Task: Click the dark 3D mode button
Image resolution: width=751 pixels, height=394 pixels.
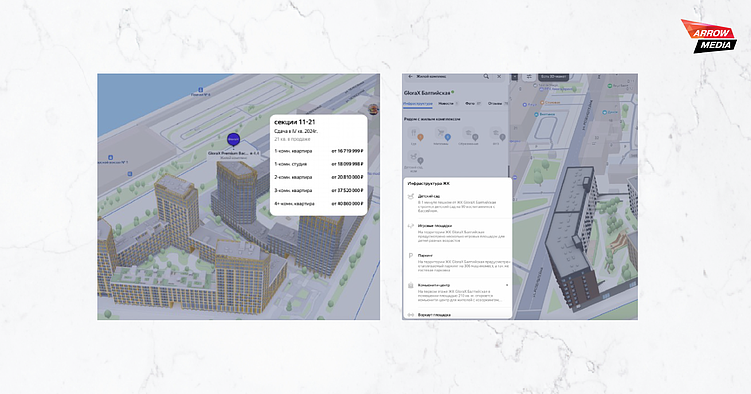Action: [x=554, y=77]
